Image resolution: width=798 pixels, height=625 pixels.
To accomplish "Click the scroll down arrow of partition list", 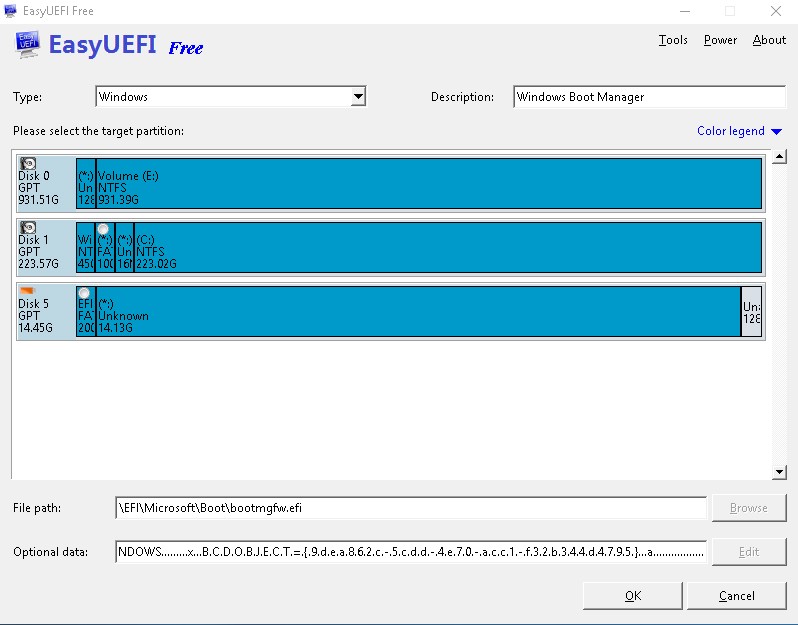I will (x=779, y=472).
